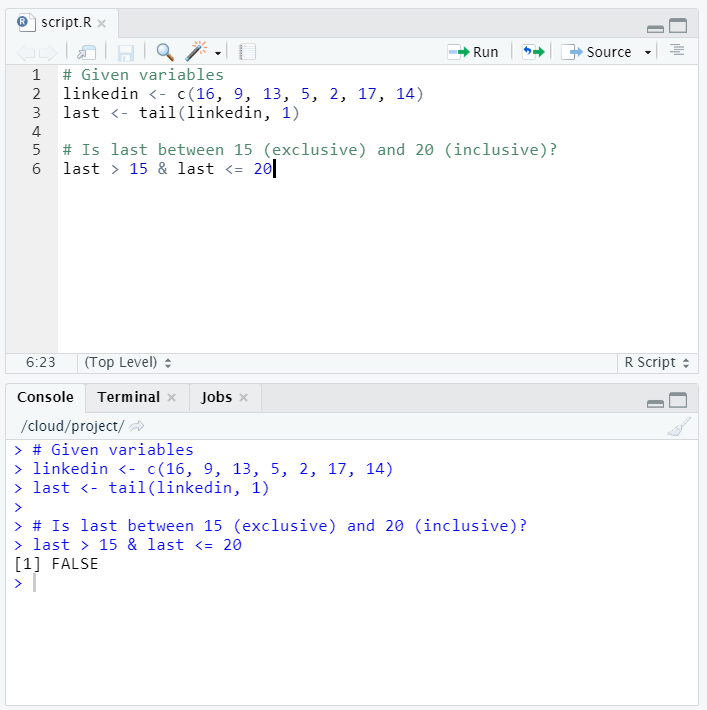This screenshot has height=710, width=707.
Task: Switch to the Console tab
Action: coord(45,397)
